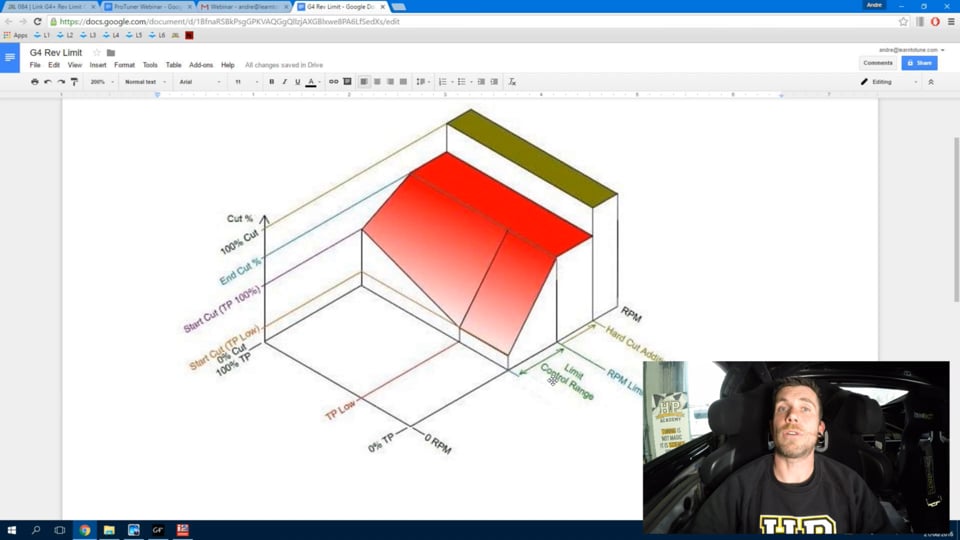Click the browser Forward arrow

tap(23, 21)
